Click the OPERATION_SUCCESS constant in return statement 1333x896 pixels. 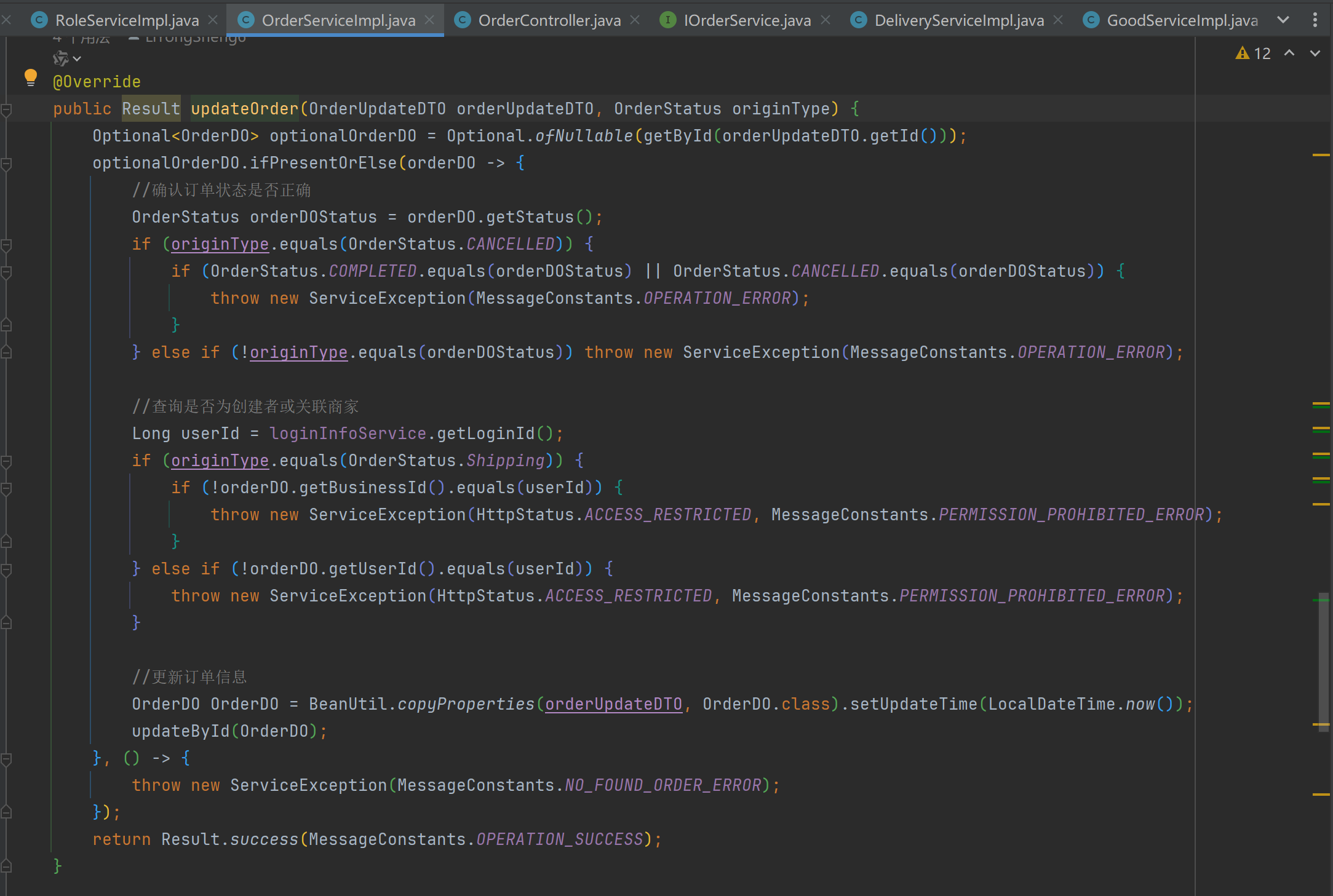tap(559, 839)
